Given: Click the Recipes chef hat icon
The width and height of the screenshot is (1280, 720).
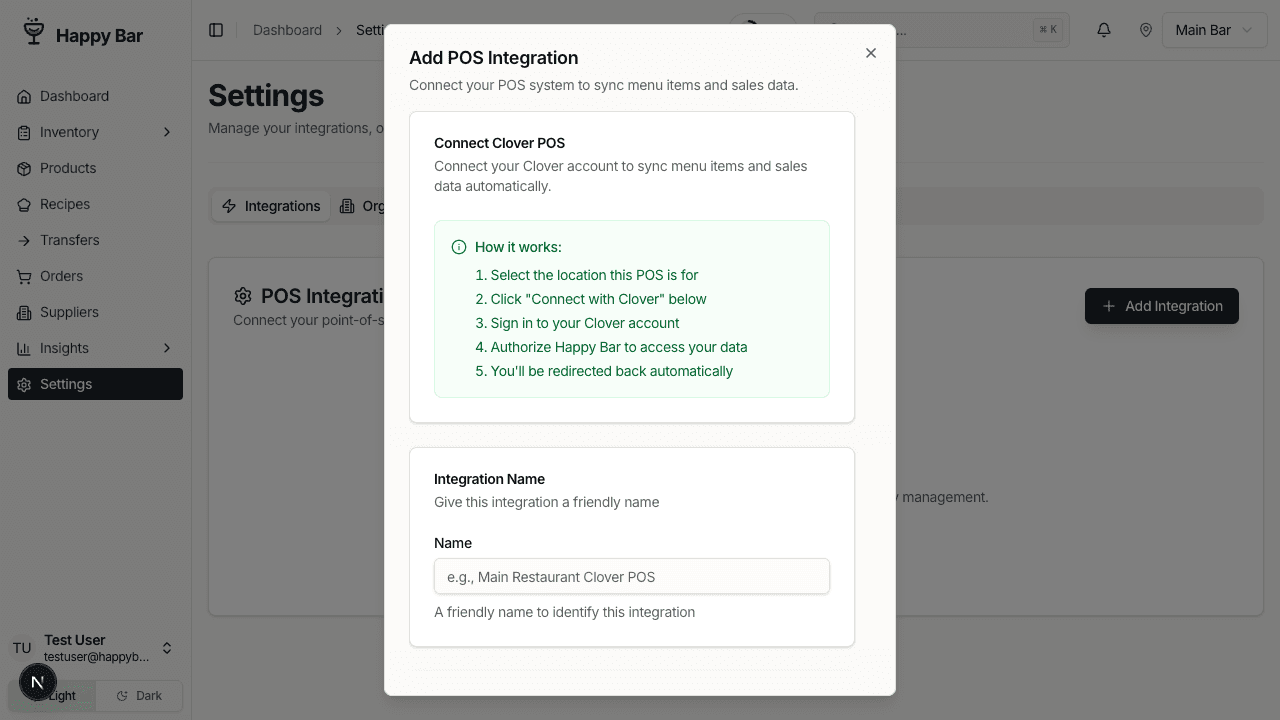Looking at the screenshot, I should pyautogui.click(x=24, y=205).
